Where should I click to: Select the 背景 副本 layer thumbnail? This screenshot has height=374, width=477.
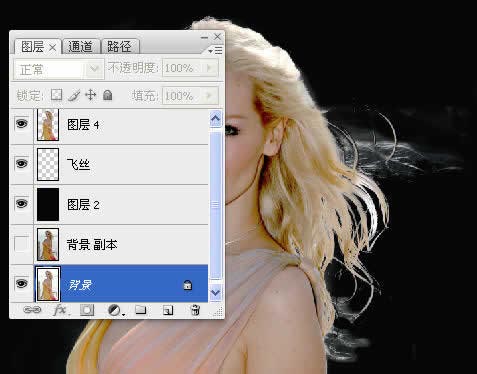click(48, 244)
